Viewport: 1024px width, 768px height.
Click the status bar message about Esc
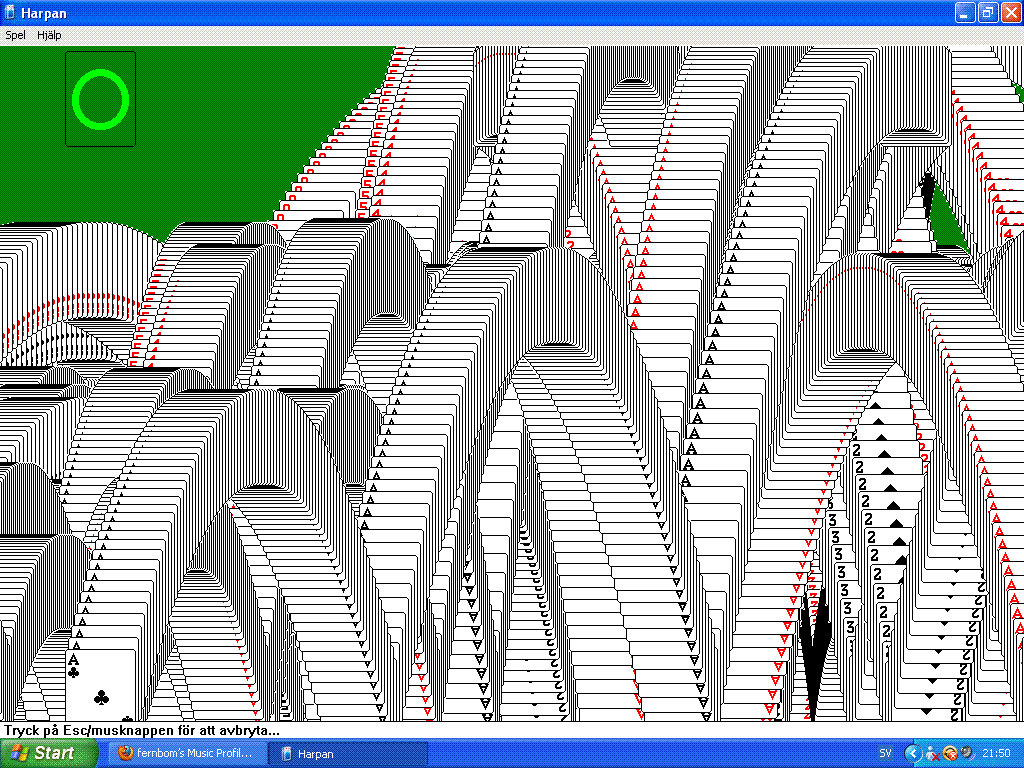coord(140,731)
